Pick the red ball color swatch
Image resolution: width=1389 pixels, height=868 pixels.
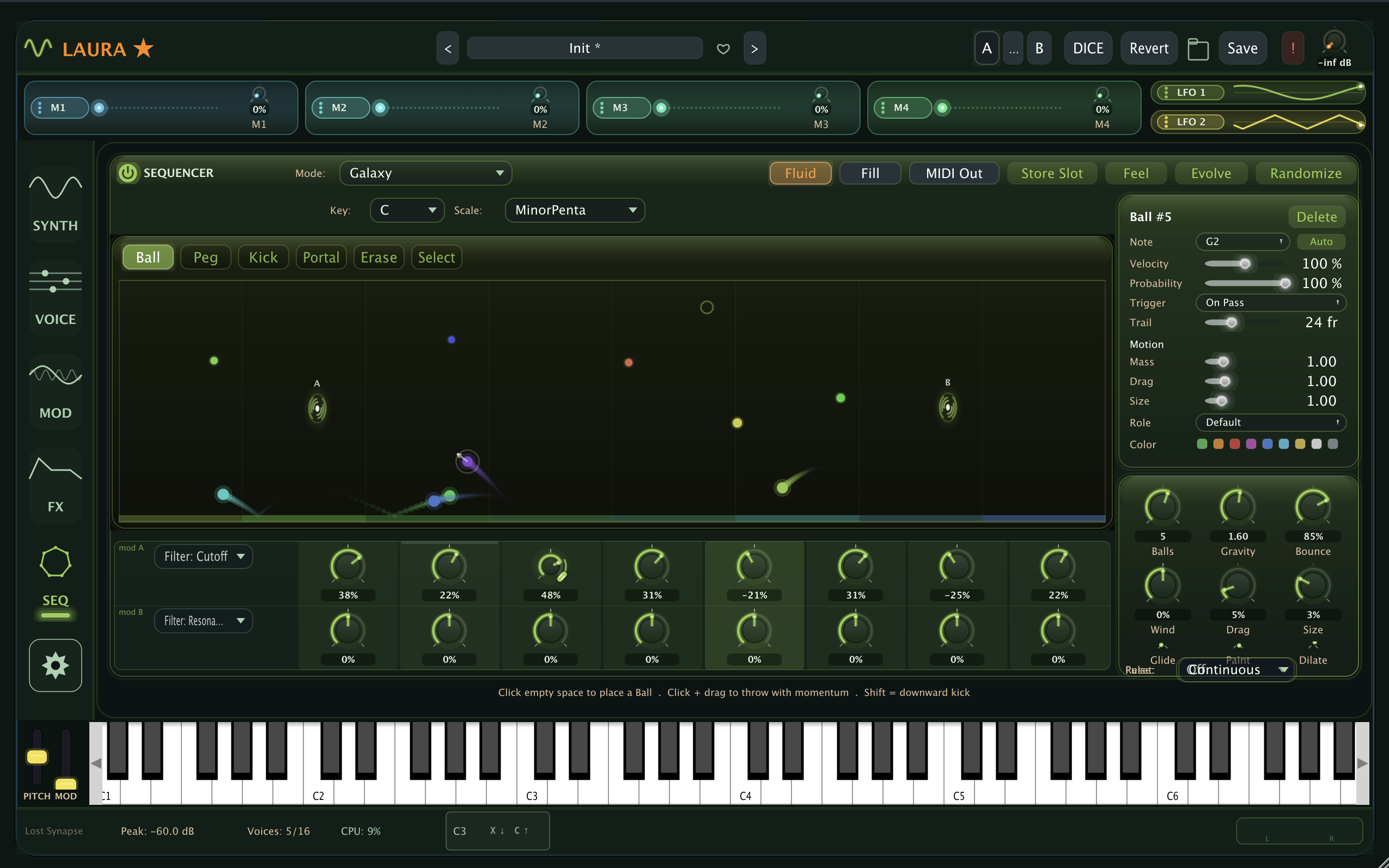[x=1234, y=444]
